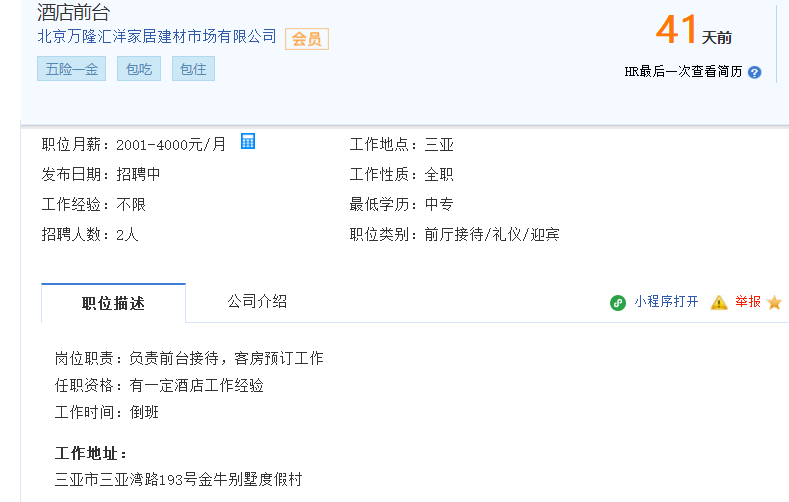Select the 五险一金 benefit tag
The width and height of the screenshot is (789, 502).
71,69
